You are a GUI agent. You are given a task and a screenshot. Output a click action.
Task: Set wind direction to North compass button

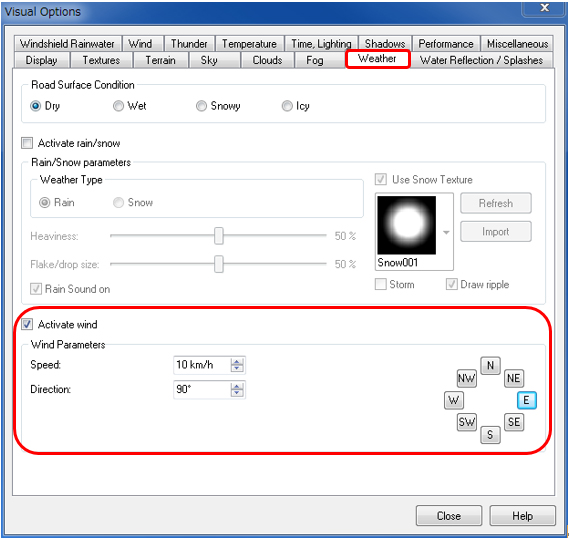pyautogui.click(x=490, y=365)
